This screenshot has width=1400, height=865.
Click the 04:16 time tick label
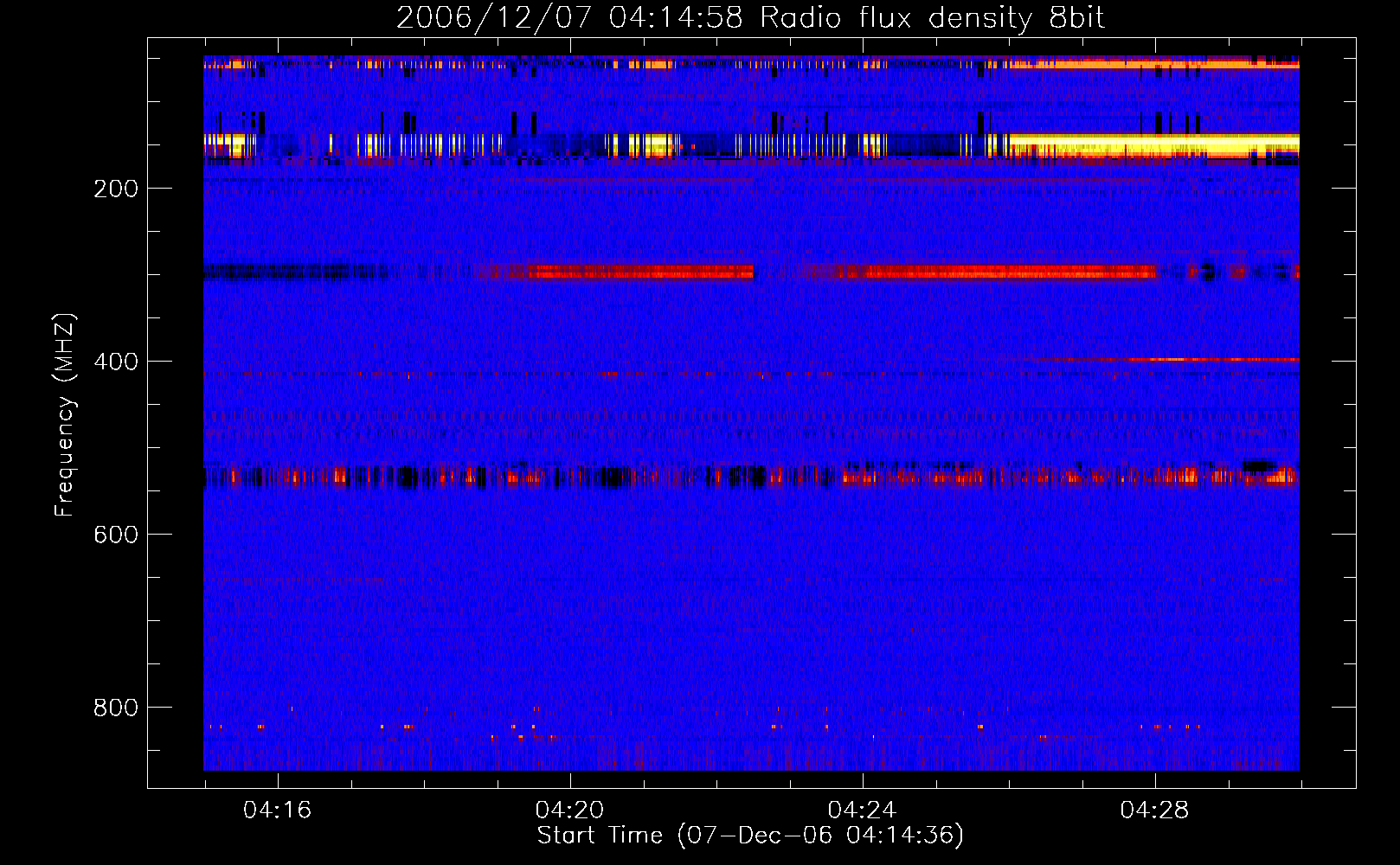277,811
